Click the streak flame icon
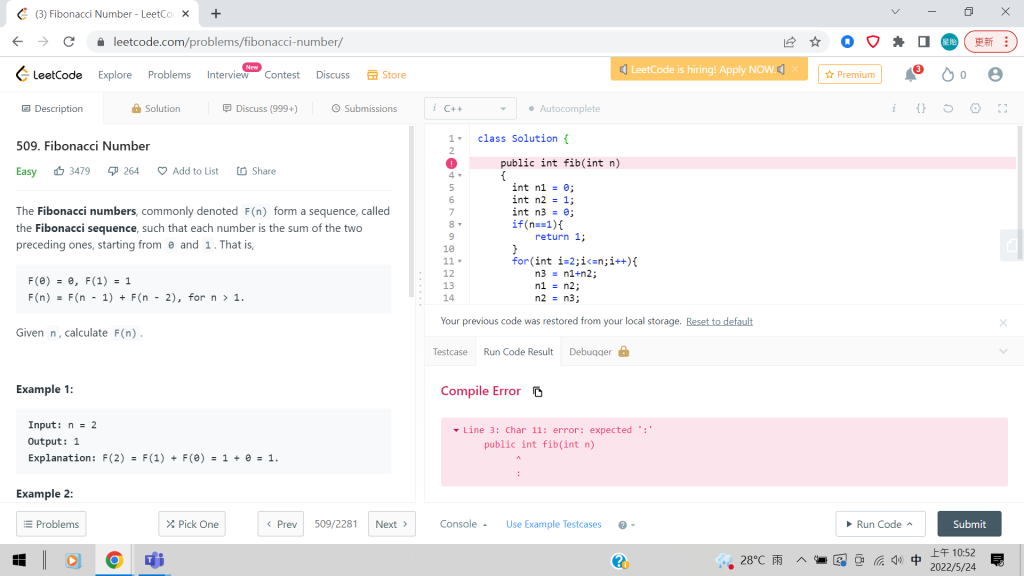1024x576 pixels. 948,74
